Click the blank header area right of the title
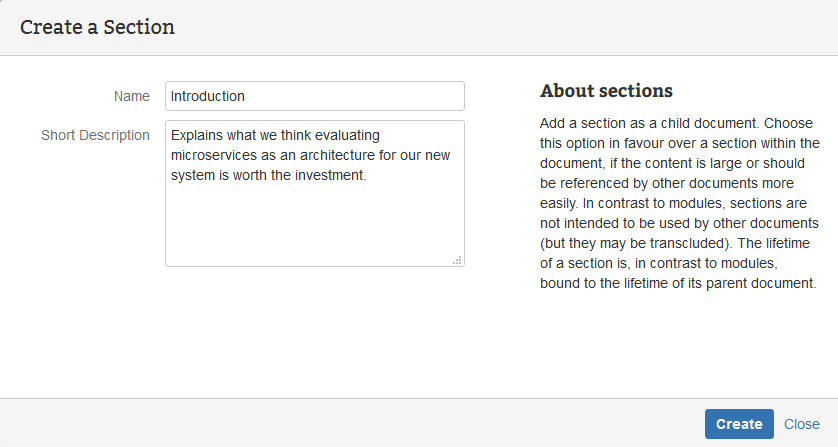Viewport: 838px width, 447px height. [x=500, y=27]
